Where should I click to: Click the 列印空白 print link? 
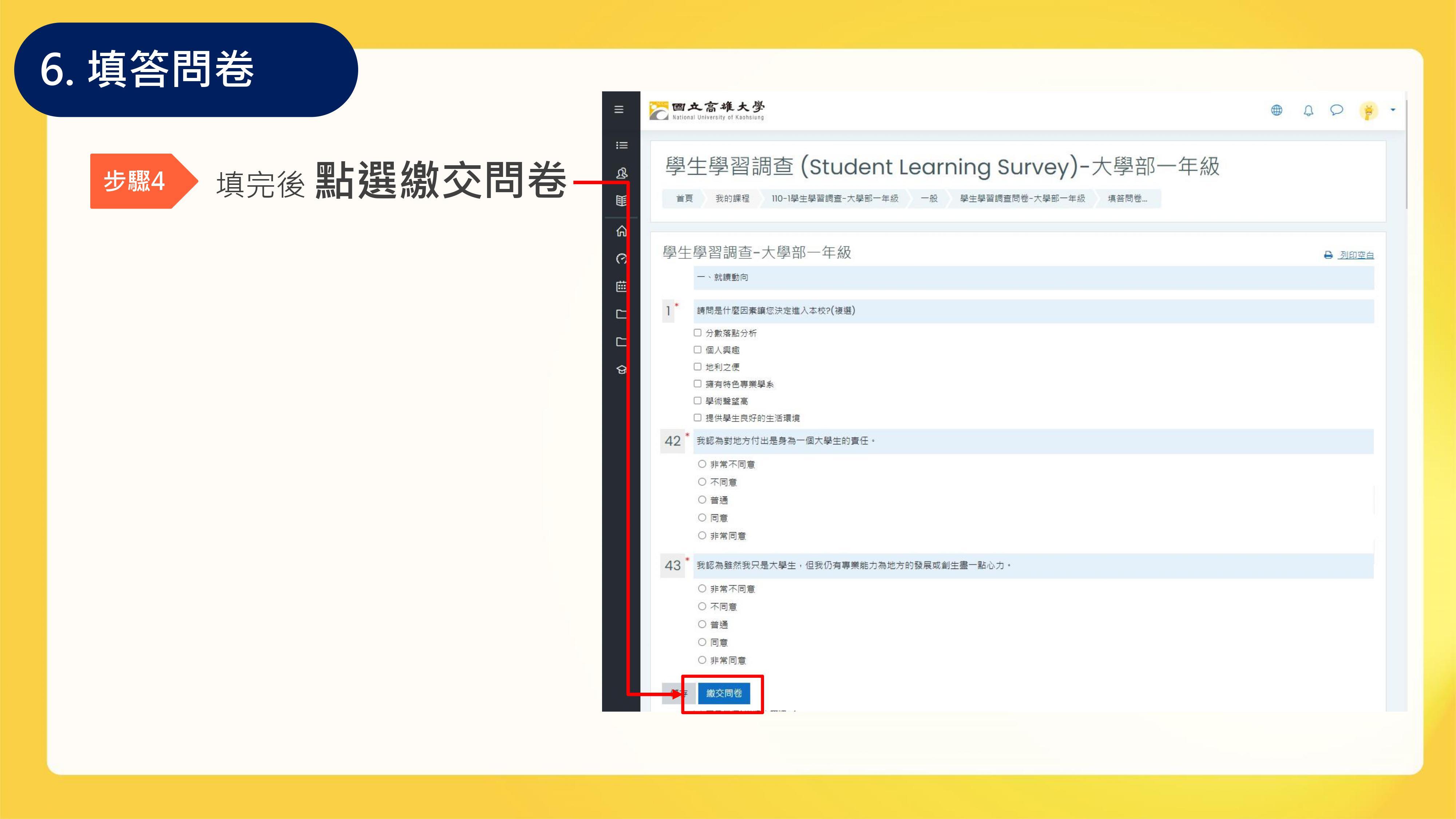1356,255
